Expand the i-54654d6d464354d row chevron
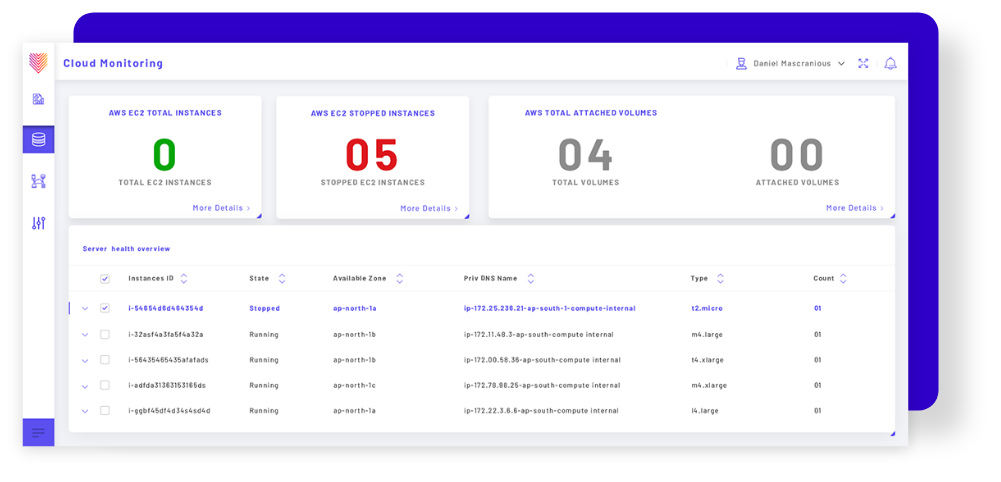The width and height of the screenshot is (1001, 482). [85, 309]
